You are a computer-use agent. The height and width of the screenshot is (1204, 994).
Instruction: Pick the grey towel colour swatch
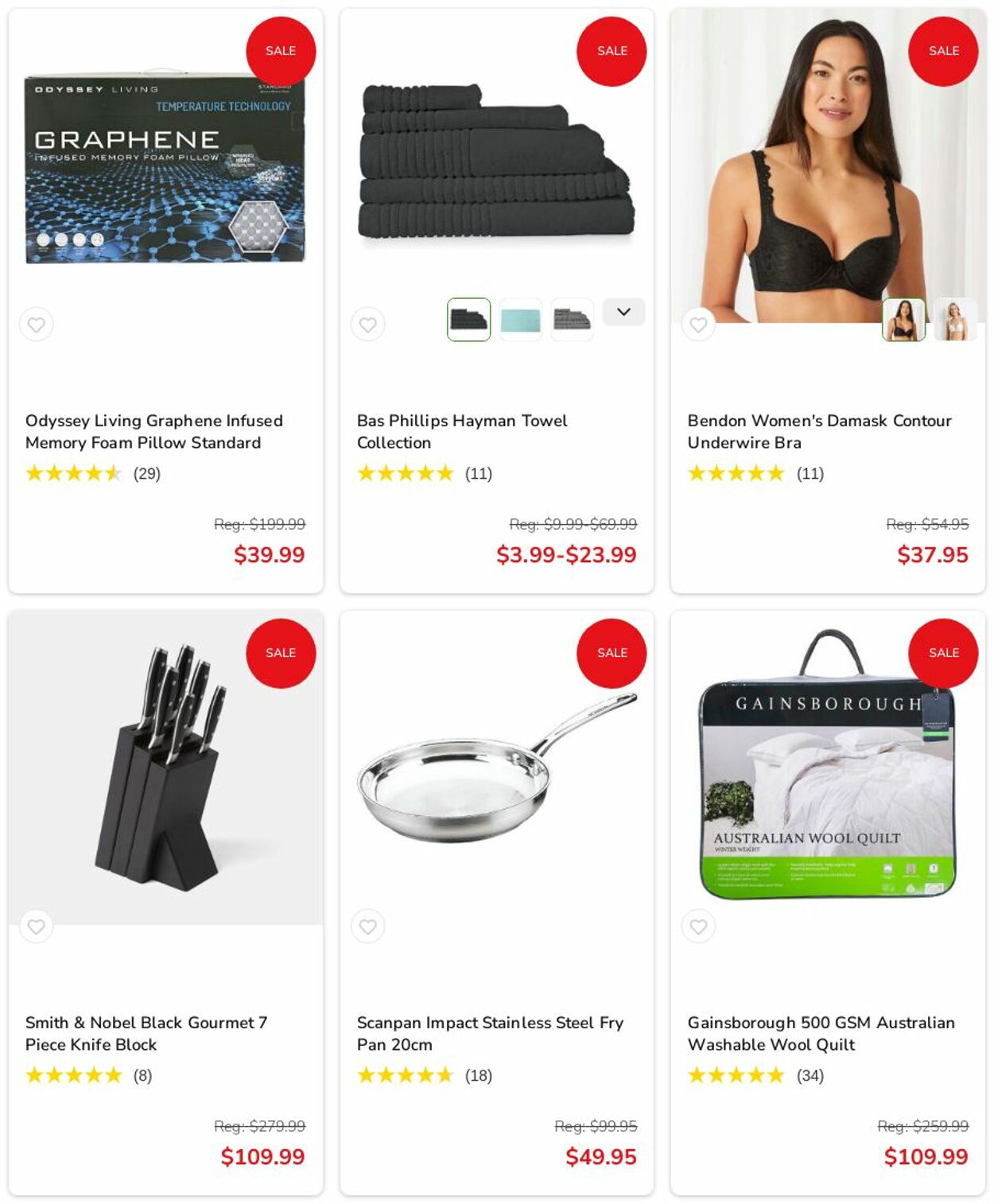[572, 320]
